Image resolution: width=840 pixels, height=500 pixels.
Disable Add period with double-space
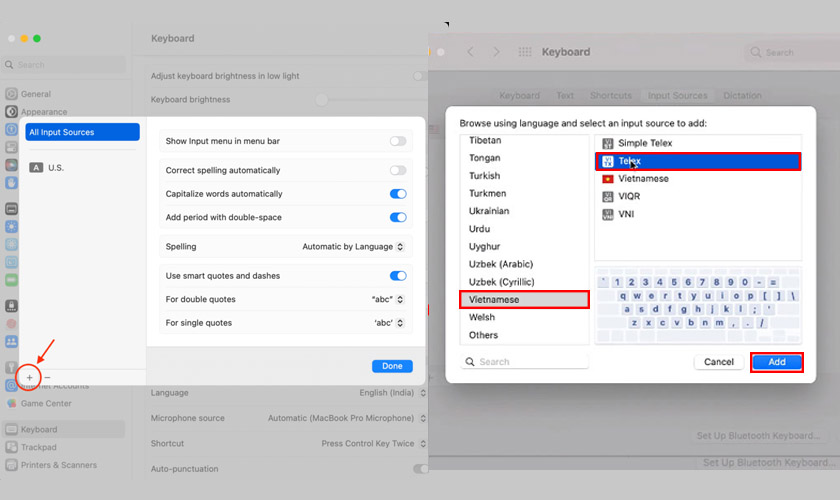coord(398,218)
